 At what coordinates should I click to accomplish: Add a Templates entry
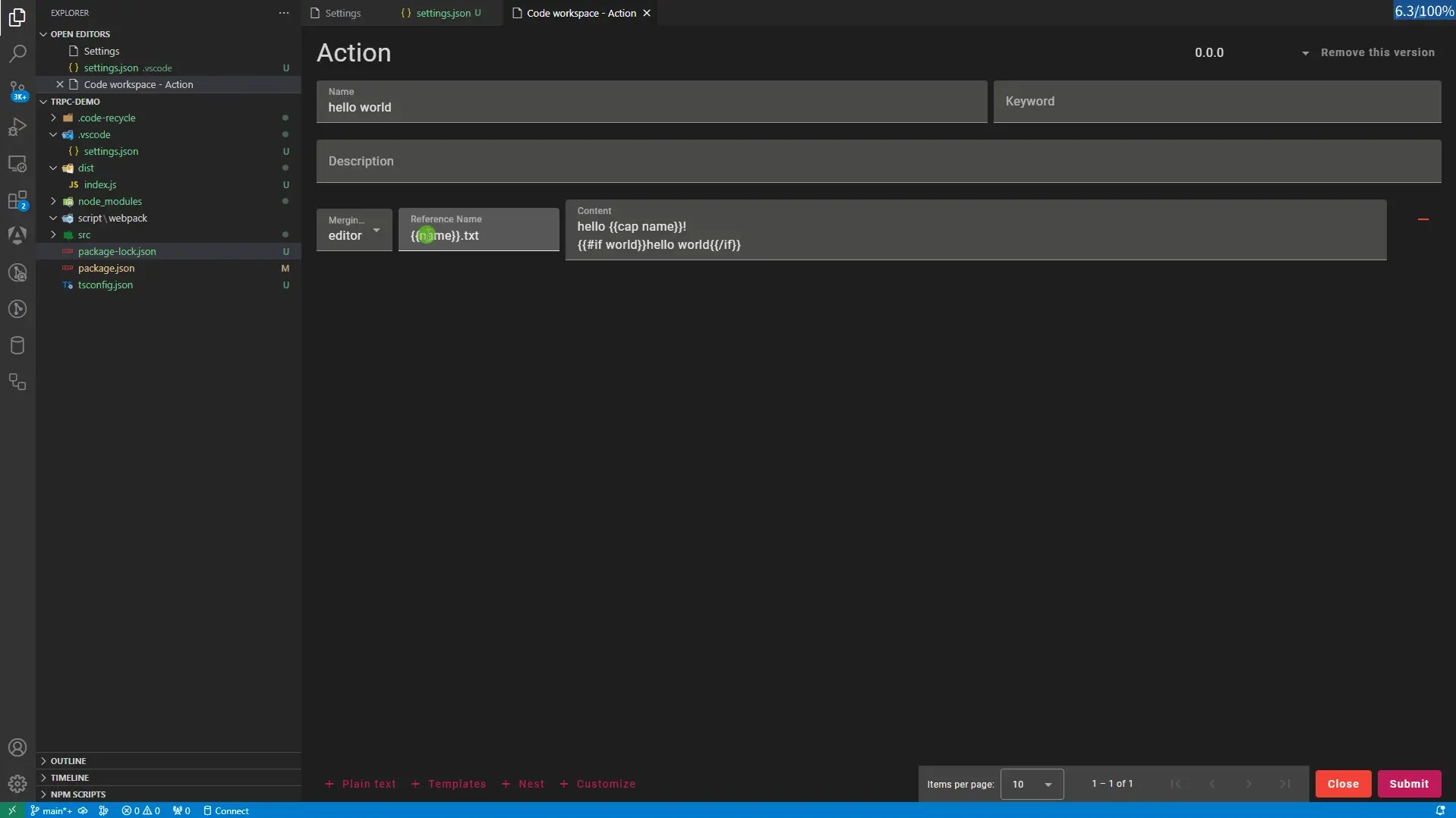click(x=449, y=784)
